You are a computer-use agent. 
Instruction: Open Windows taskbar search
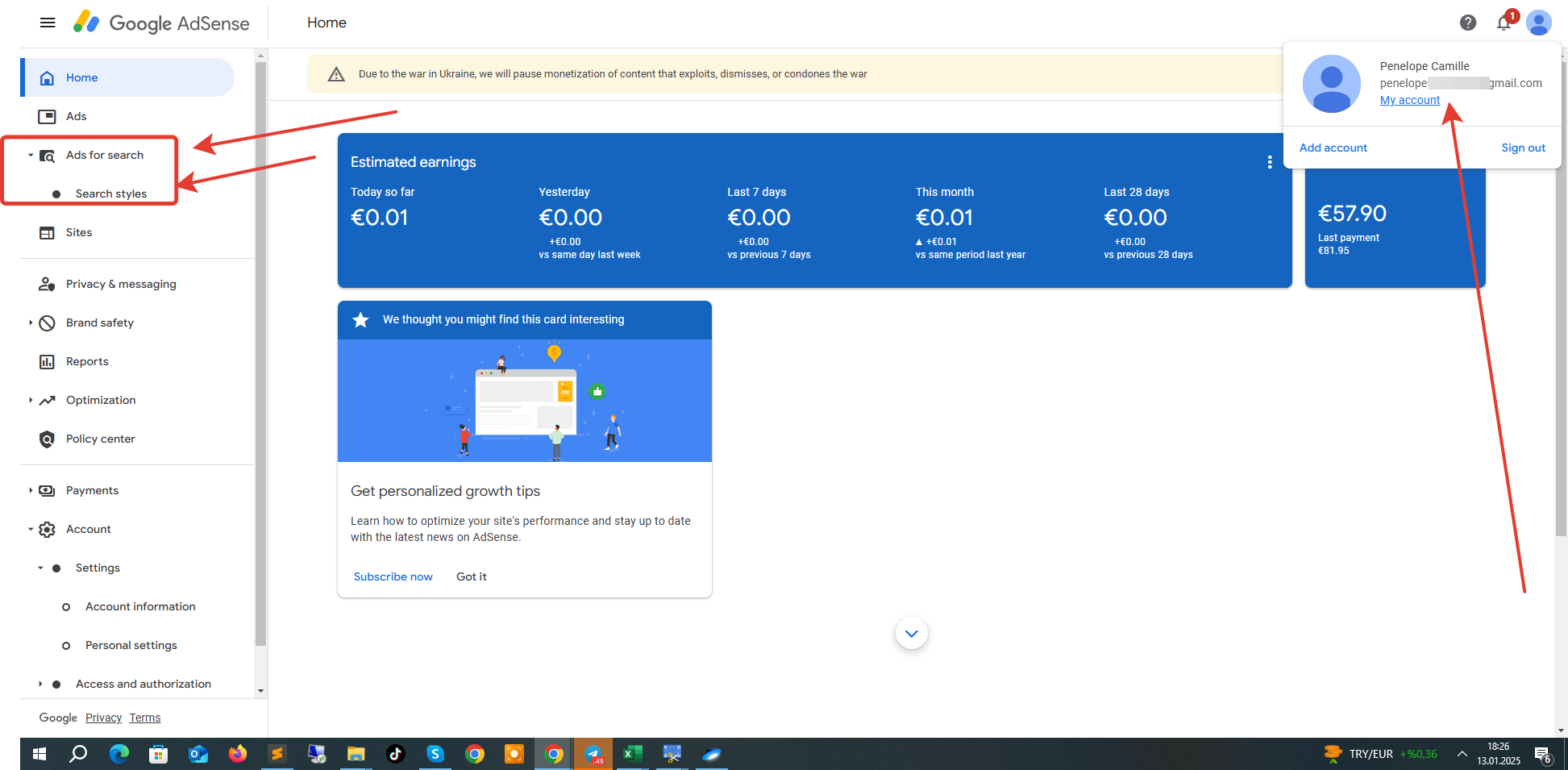pos(78,754)
